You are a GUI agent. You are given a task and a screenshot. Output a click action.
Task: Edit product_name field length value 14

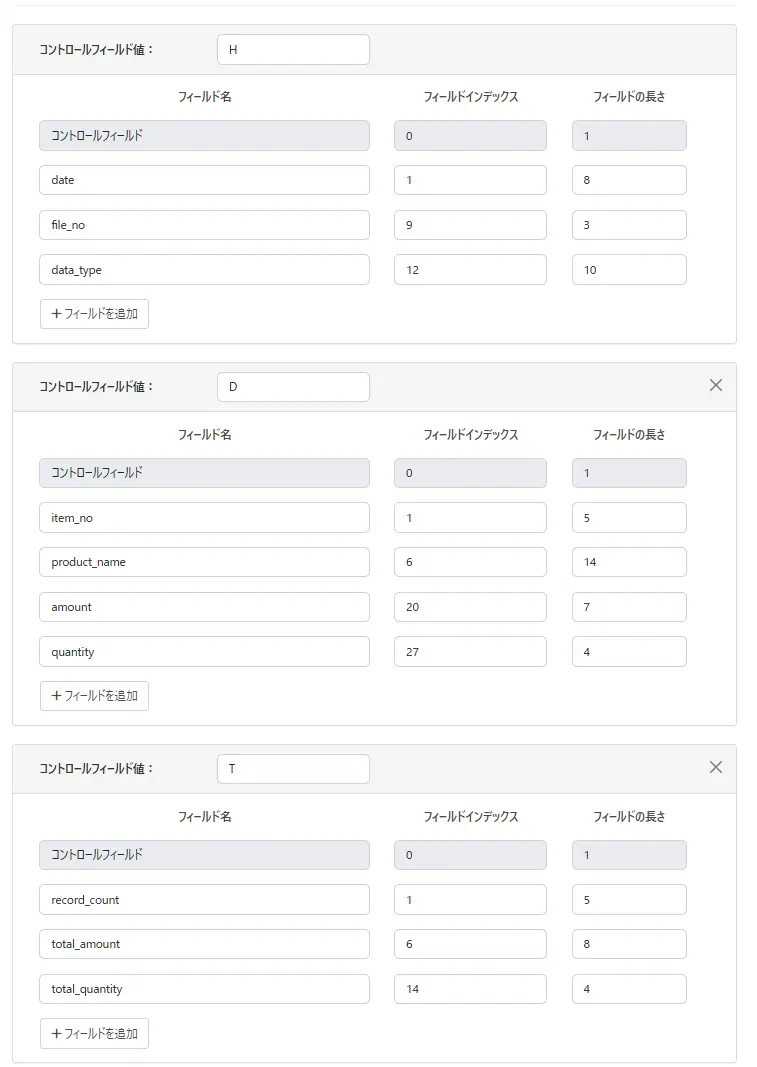tap(628, 562)
